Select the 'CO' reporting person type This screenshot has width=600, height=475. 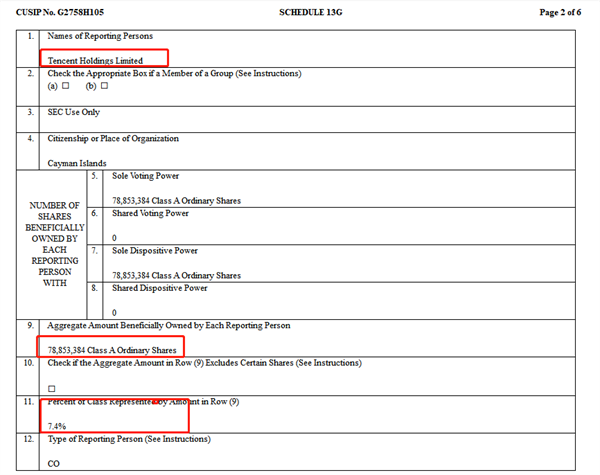(53, 464)
